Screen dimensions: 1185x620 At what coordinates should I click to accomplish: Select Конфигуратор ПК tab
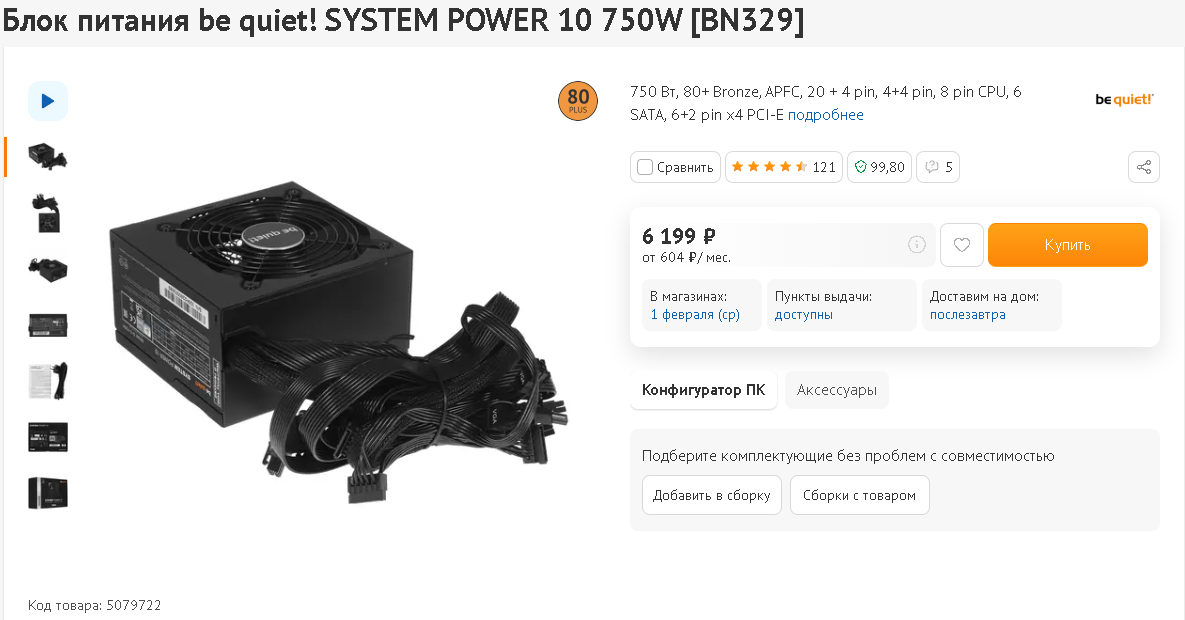[x=704, y=390]
